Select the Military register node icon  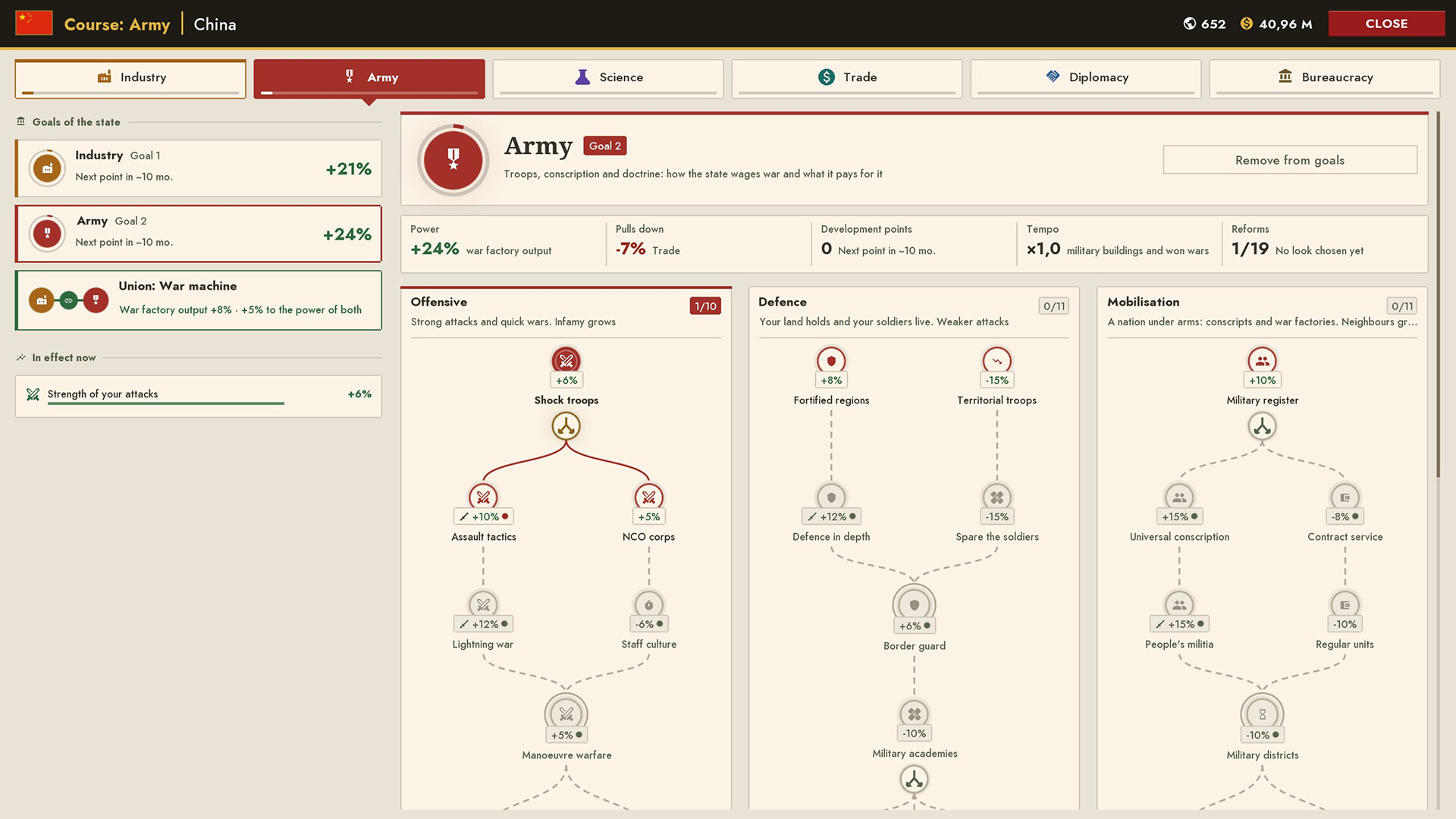click(1262, 360)
